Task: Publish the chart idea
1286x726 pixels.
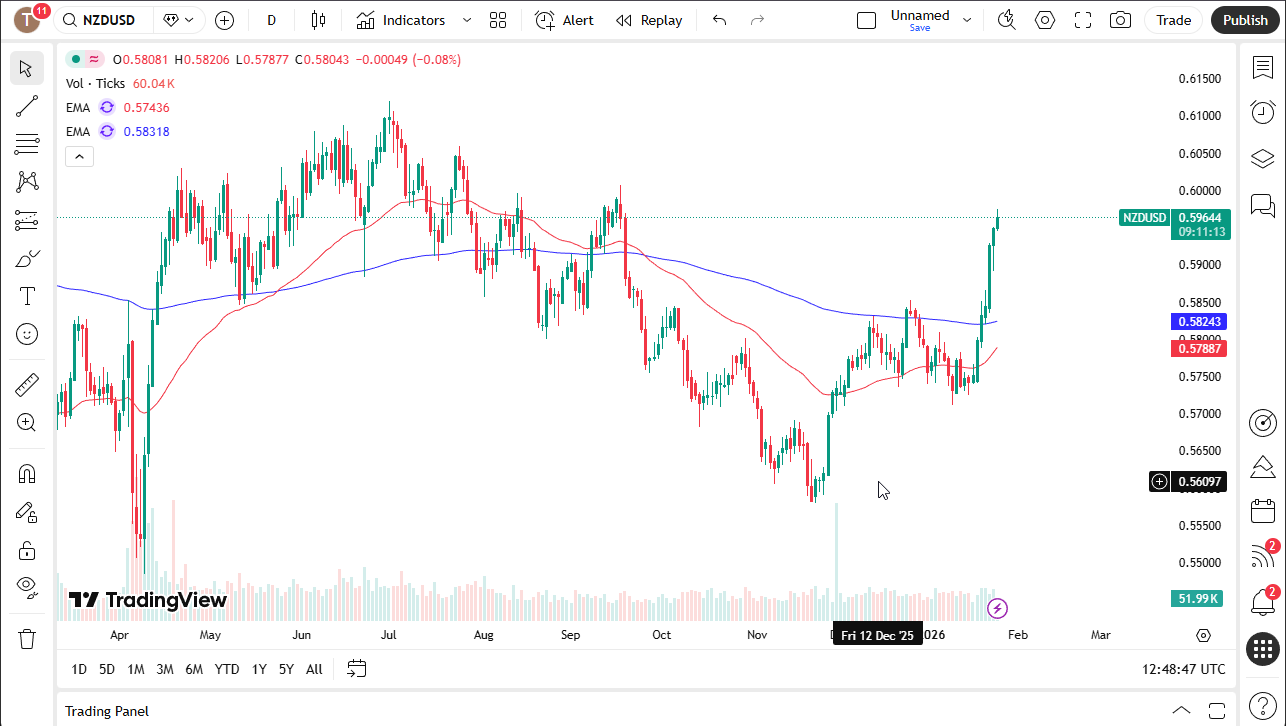Action: pos(1245,20)
